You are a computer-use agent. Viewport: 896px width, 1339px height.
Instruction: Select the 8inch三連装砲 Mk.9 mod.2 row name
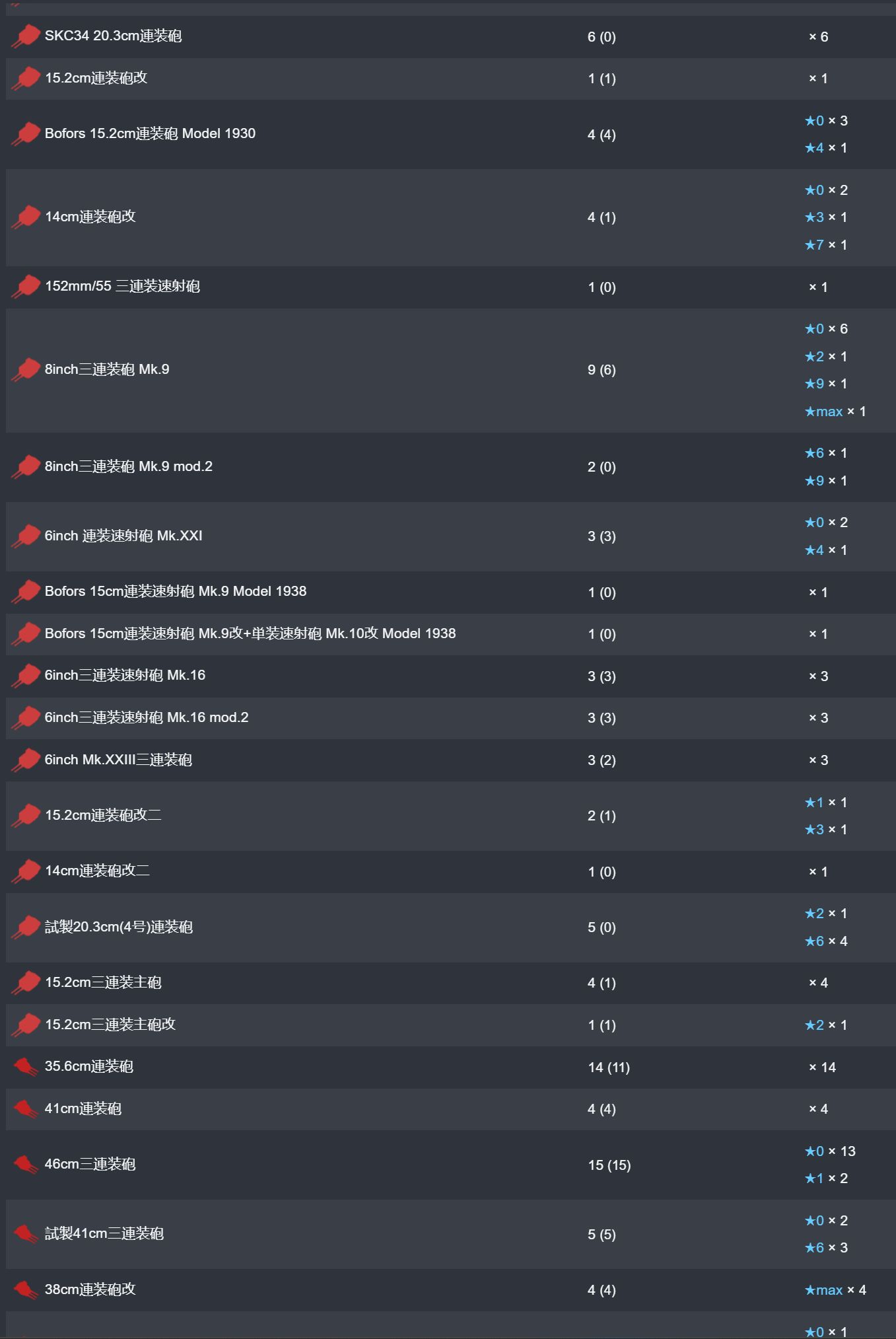(129, 466)
